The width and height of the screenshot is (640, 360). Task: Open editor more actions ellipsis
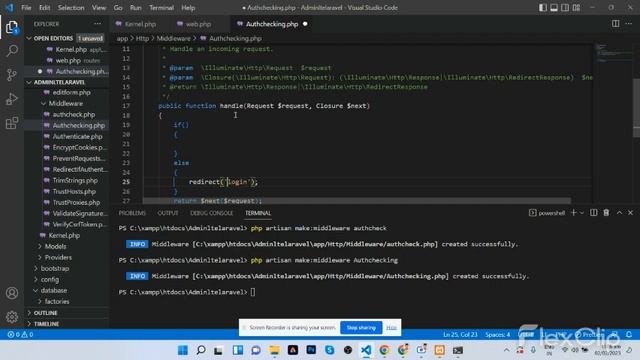coord(629,24)
